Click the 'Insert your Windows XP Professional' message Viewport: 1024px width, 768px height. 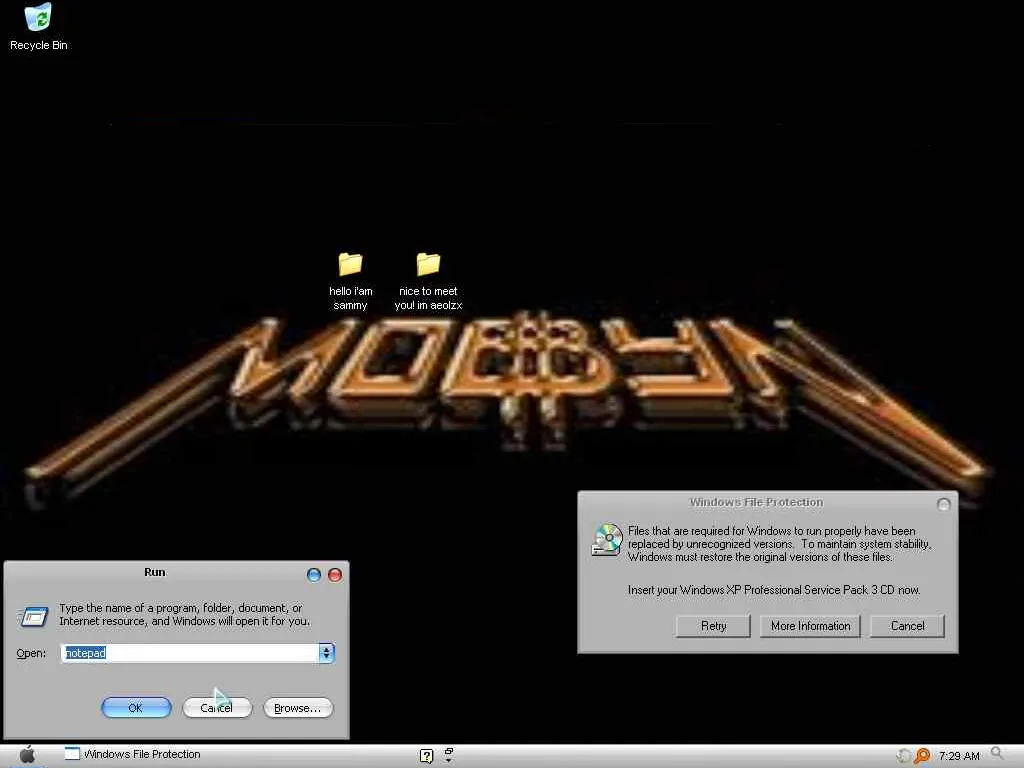[x=774, y=590]
